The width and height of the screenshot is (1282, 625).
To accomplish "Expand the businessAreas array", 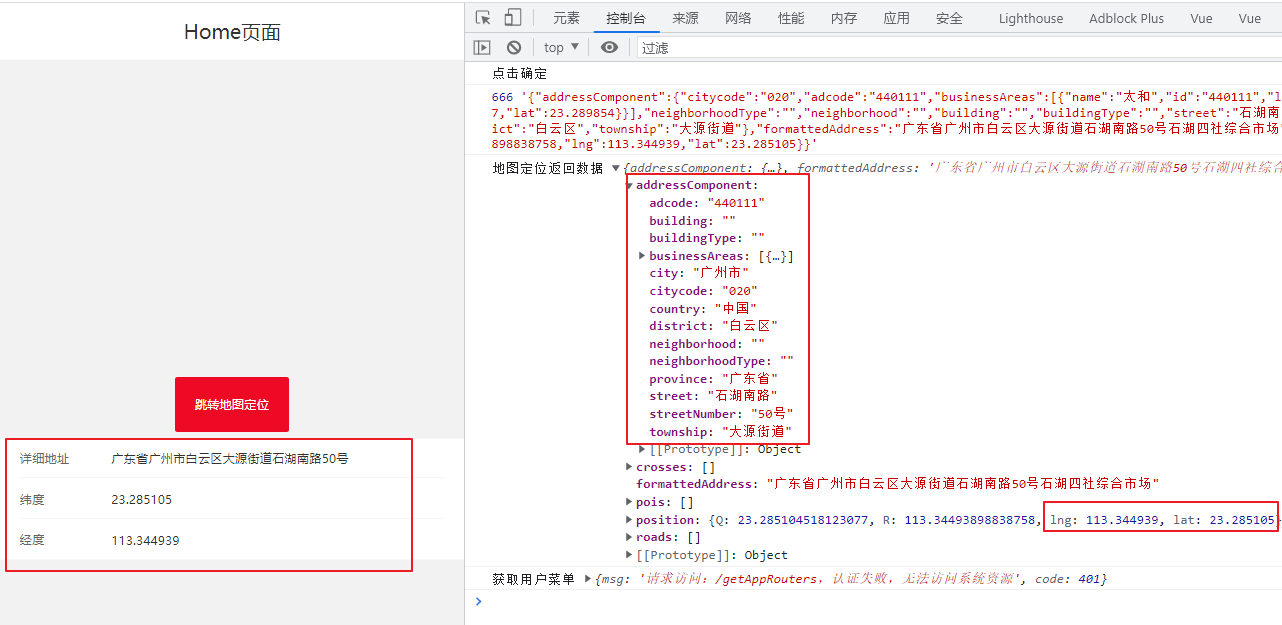I will pyautogui.click(x=642, y=255).
